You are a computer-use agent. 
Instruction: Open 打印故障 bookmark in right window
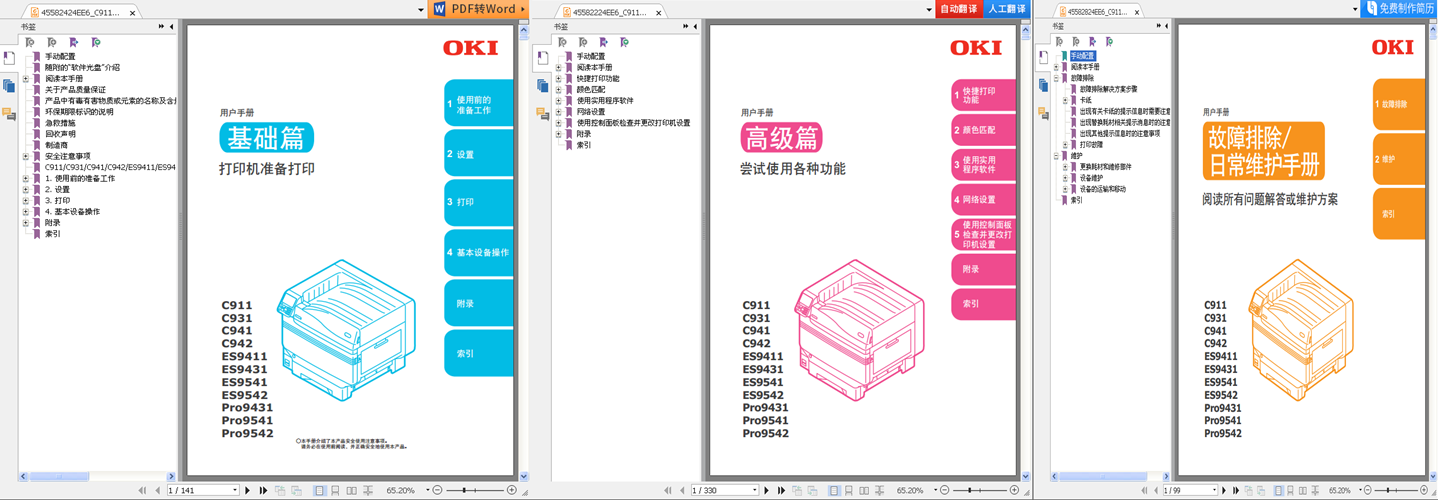tap(1091, 145)
